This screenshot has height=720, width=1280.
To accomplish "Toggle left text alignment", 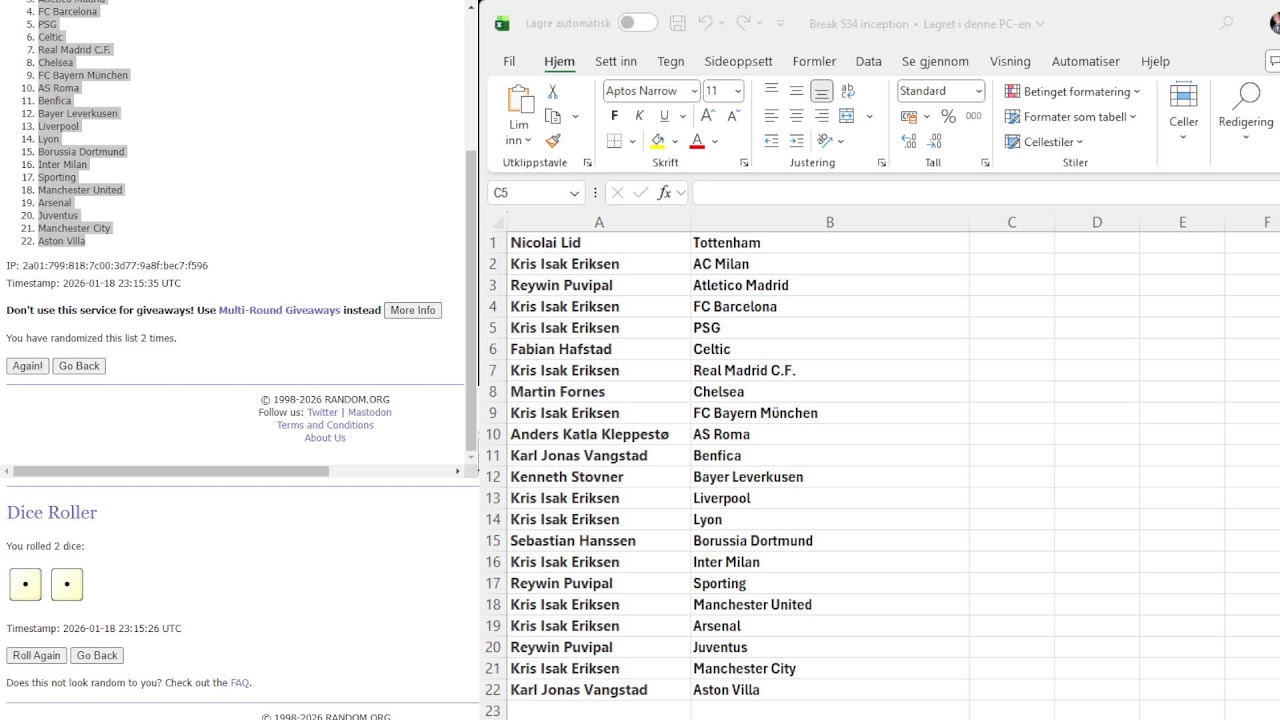I will 771,116.
